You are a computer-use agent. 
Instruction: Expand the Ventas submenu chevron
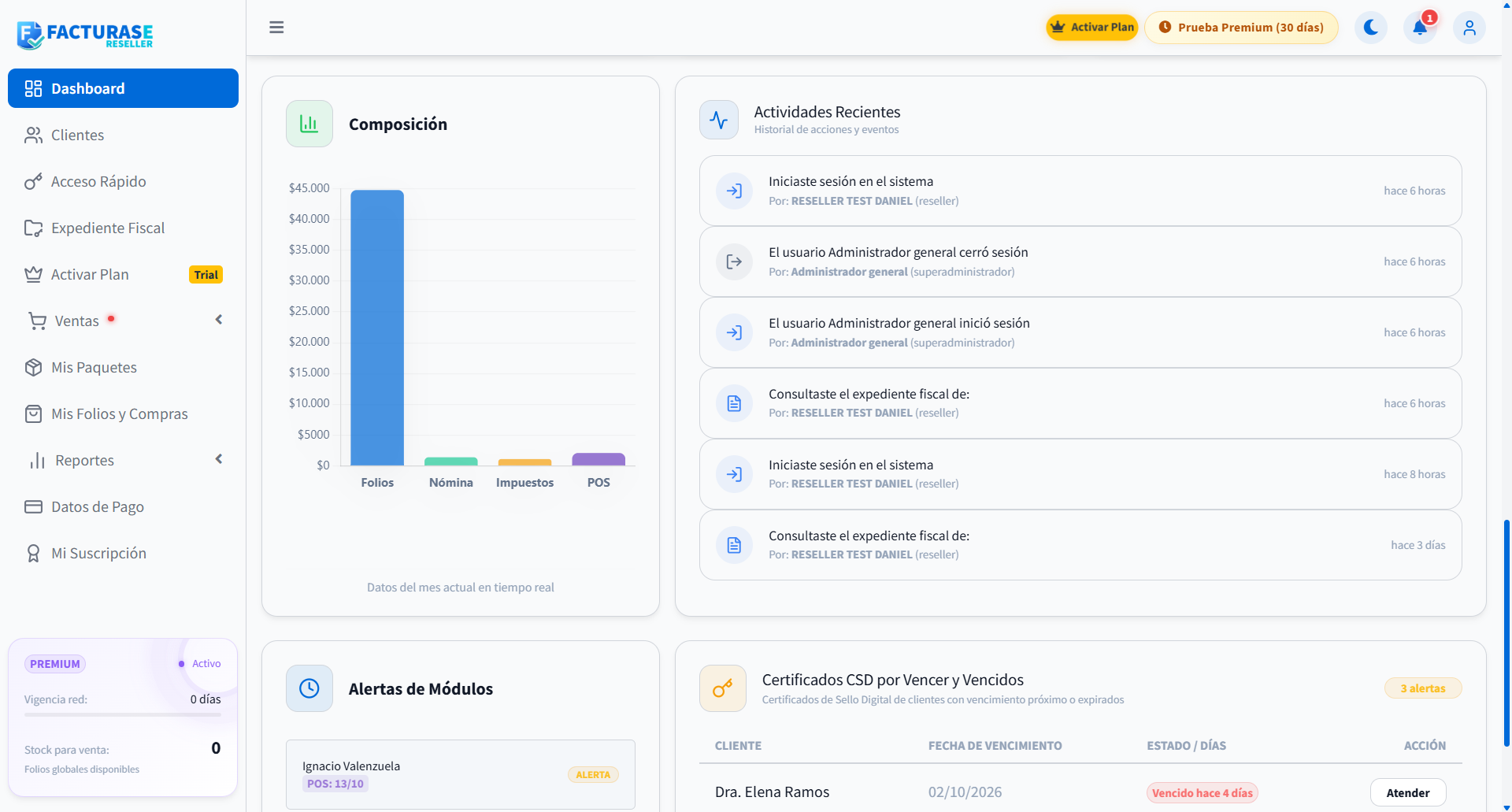219,320
